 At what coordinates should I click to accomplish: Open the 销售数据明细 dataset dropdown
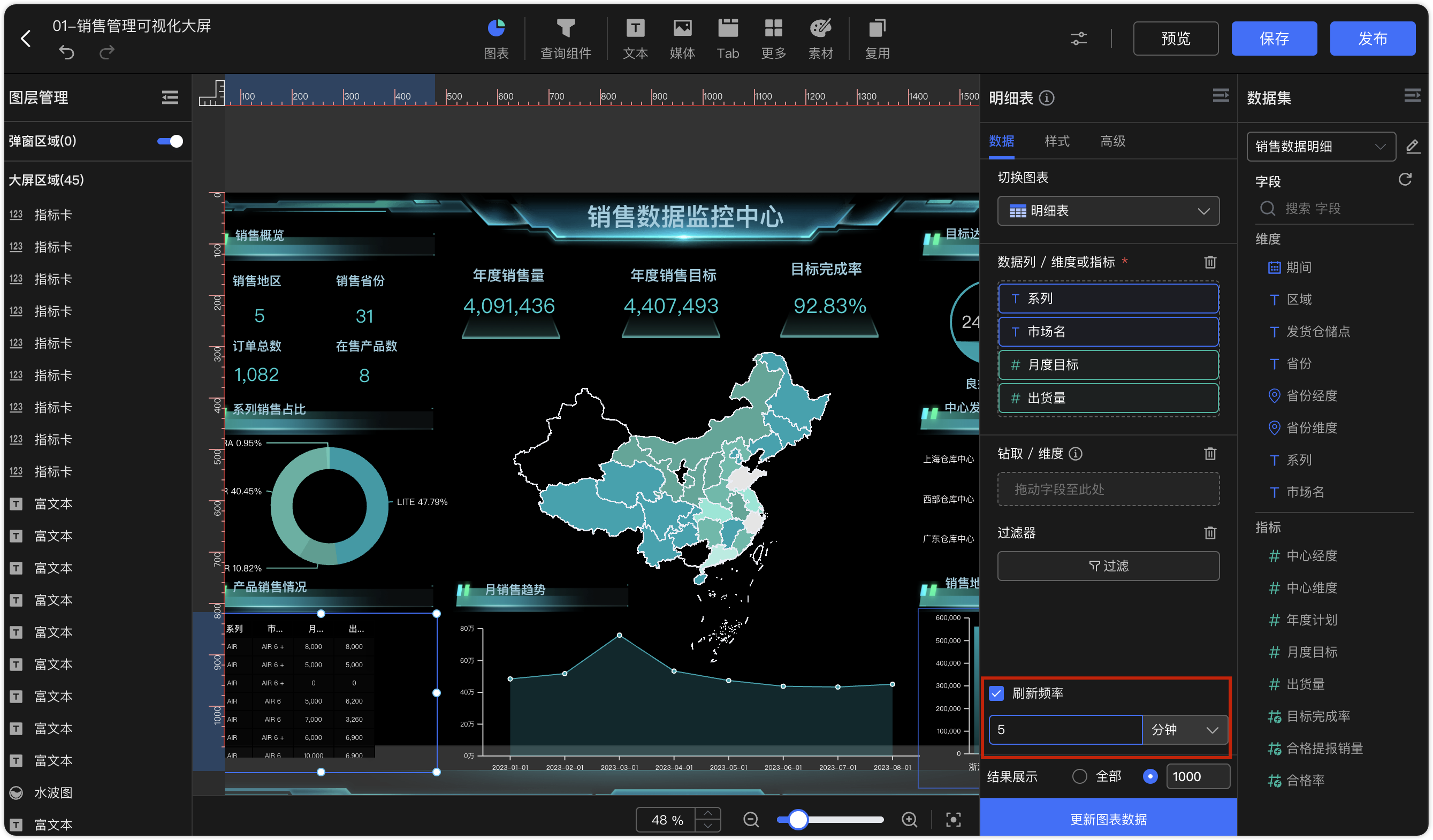click(x=1321, y=147)
